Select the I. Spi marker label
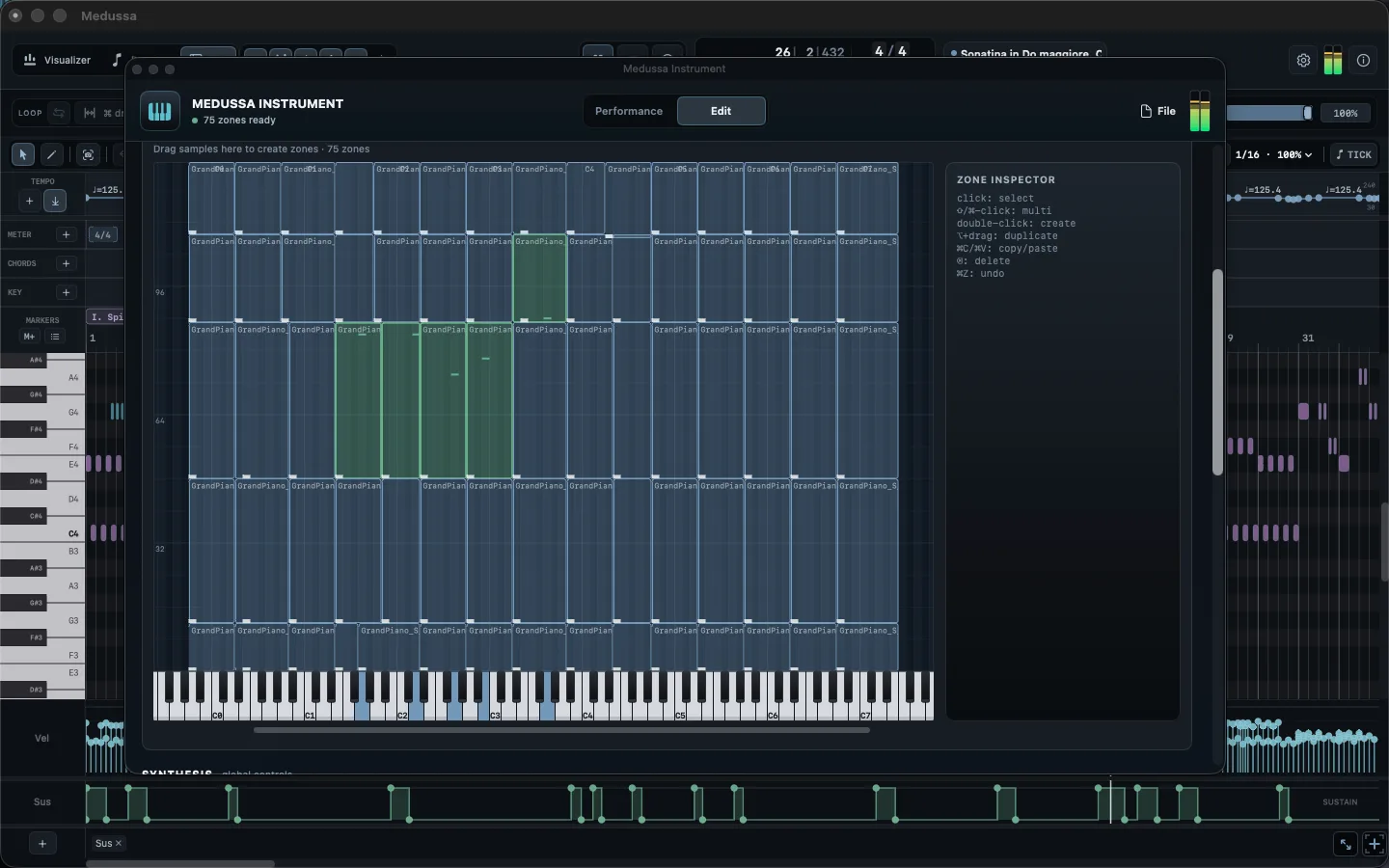This screenshot has height=868, width=1389. tap(107, 316)
